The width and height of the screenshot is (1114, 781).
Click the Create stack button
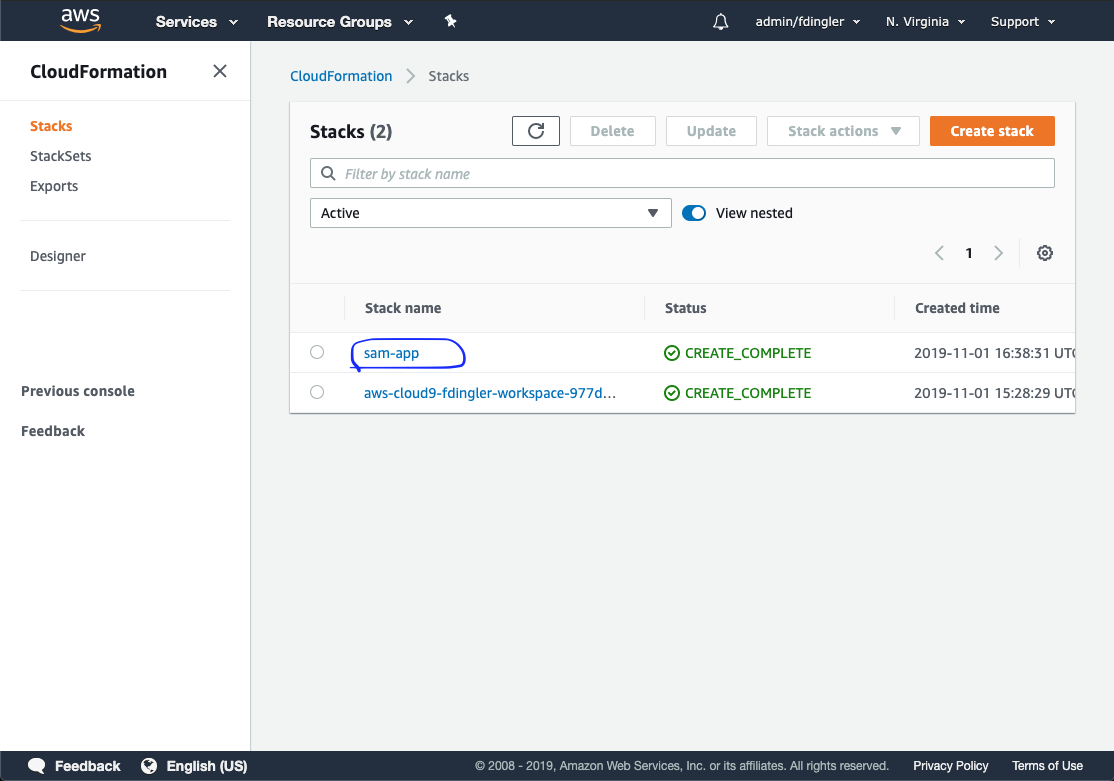pyautogui.click(x=992, y=131)
